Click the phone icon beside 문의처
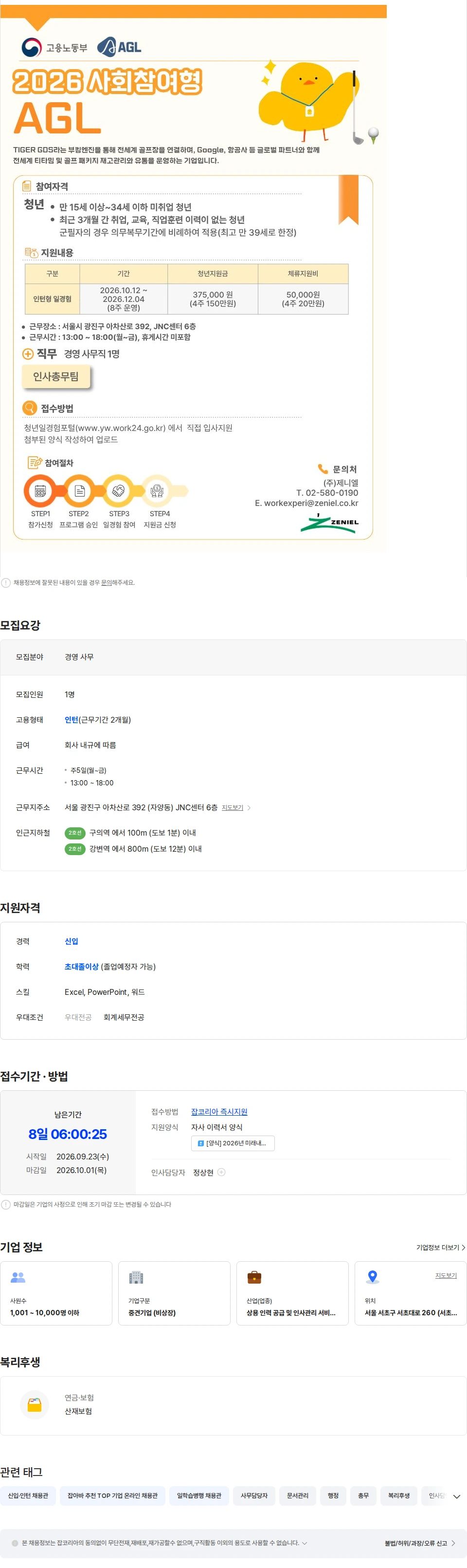 click(x=323, y=468)
